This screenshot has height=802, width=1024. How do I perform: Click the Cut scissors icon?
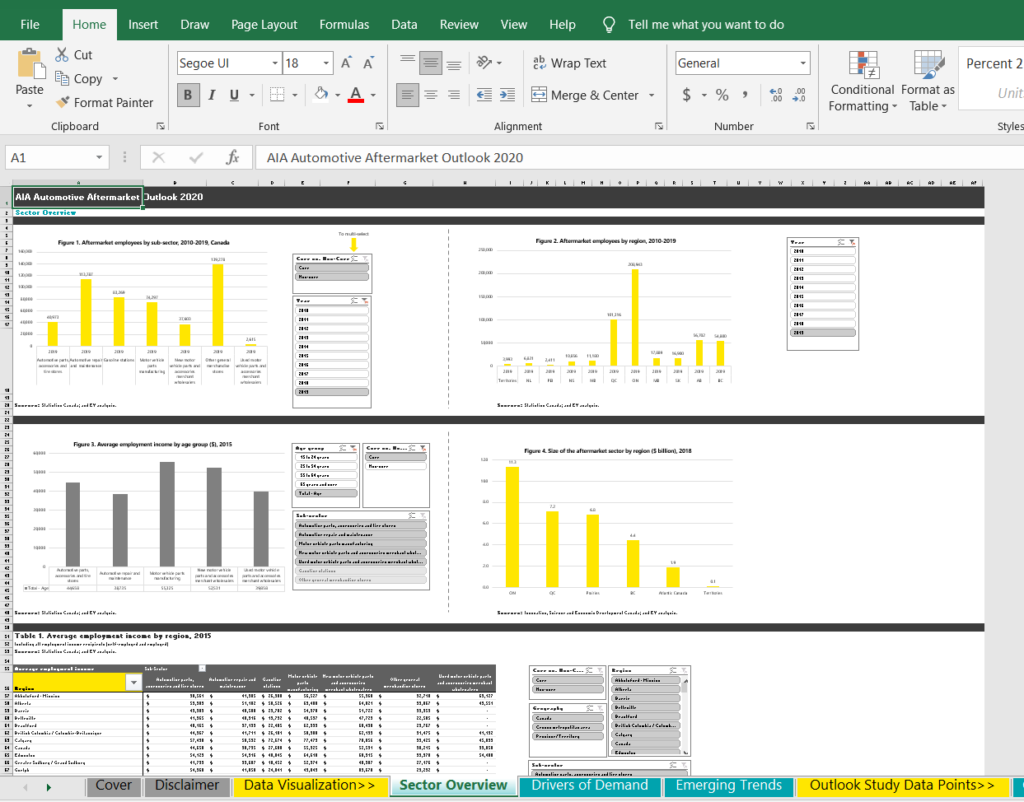pos(62,55)
